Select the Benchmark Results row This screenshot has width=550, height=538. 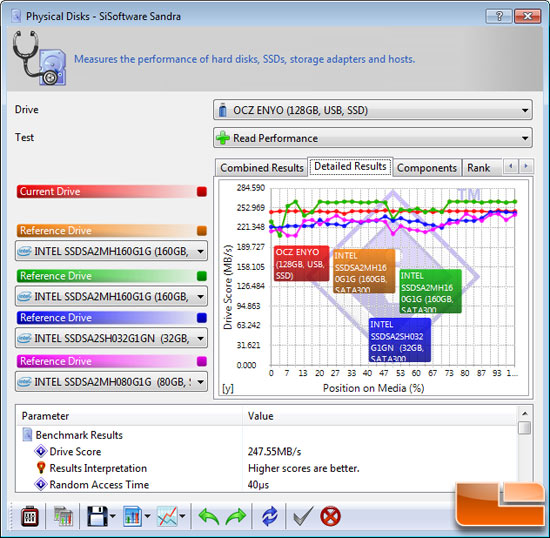tap(267, 435)
